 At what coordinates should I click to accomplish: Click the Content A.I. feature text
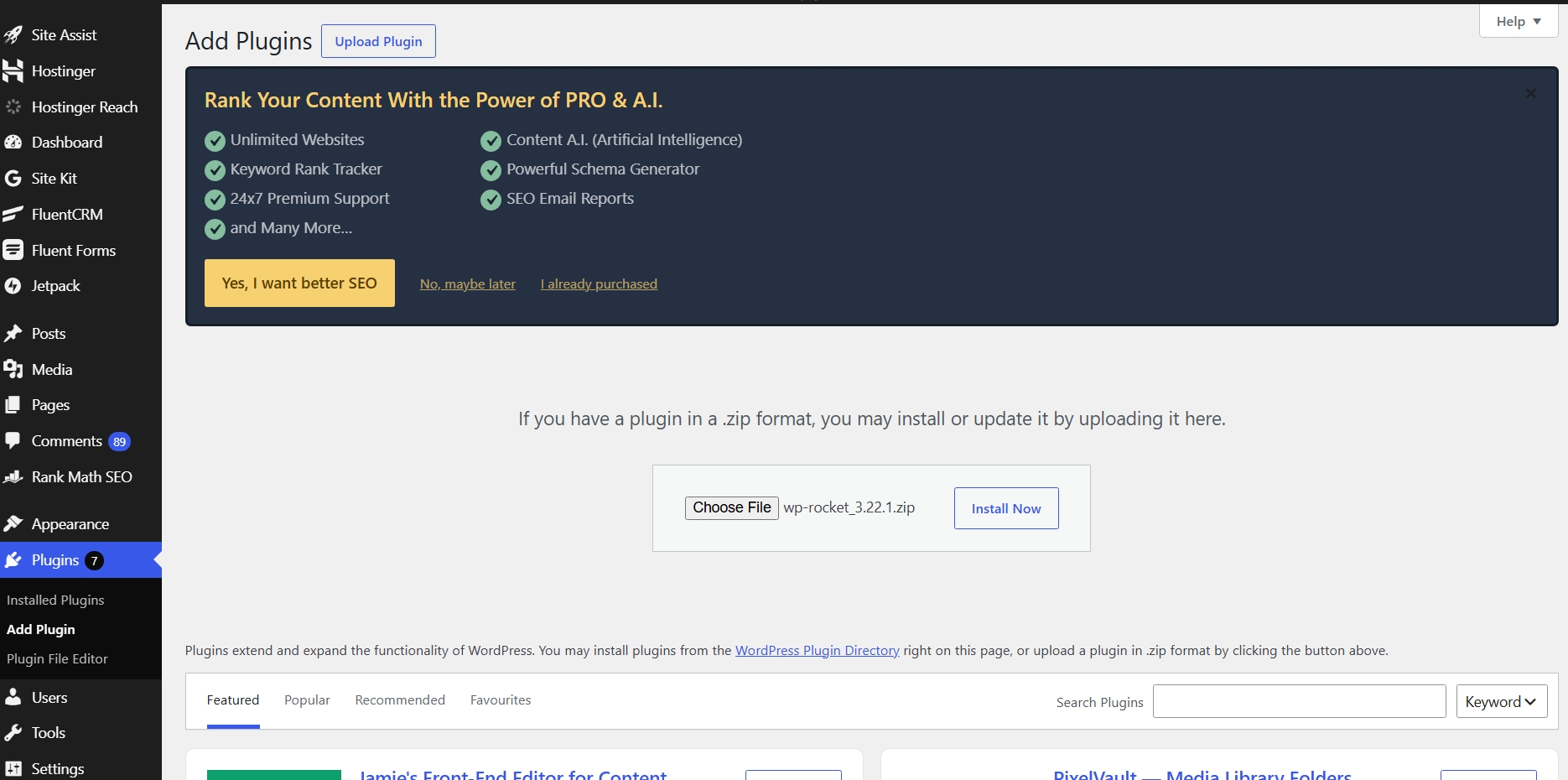click(625, 140)
